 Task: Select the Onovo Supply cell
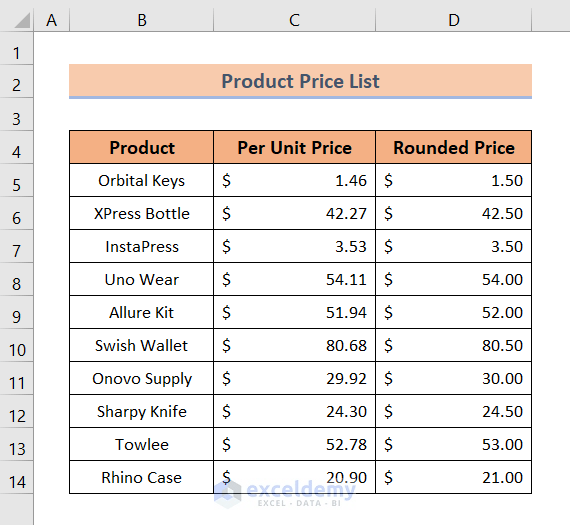(141, 378)
